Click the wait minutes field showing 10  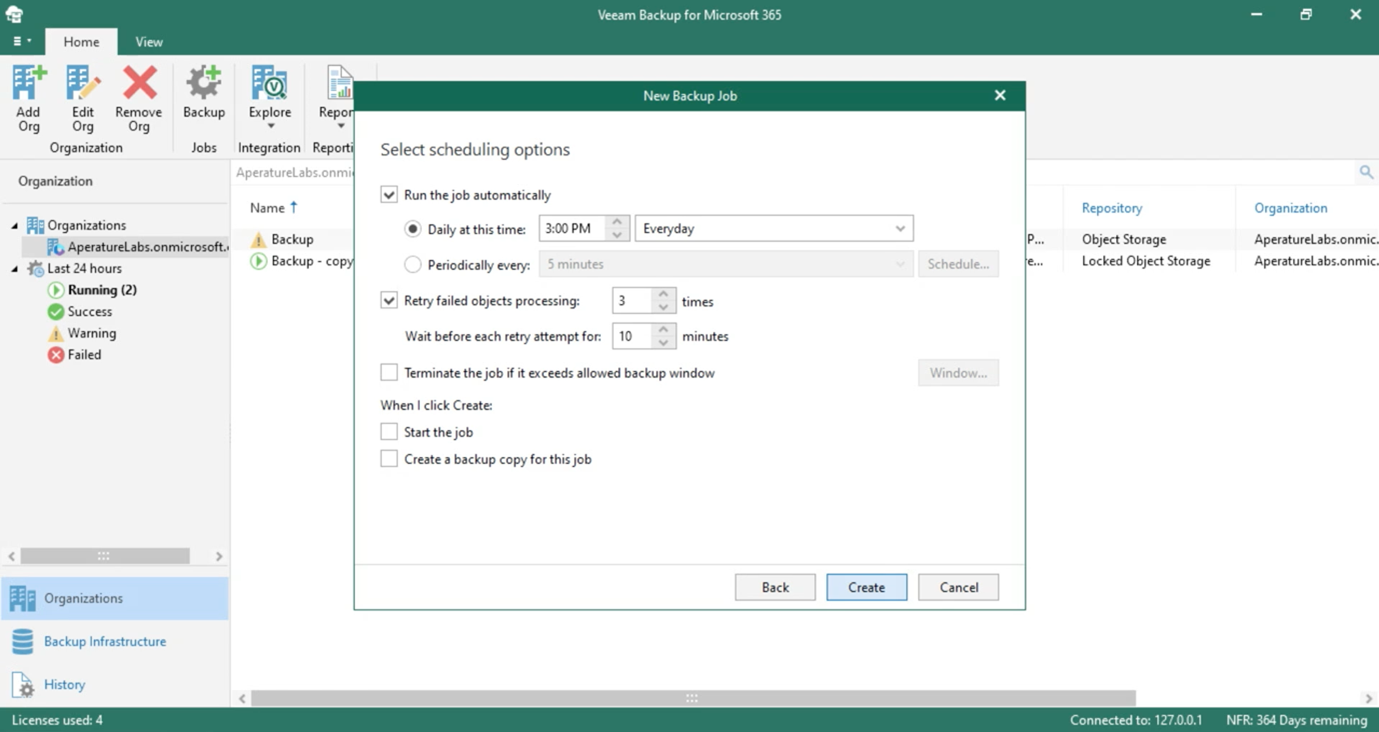[x=633, y=337]
